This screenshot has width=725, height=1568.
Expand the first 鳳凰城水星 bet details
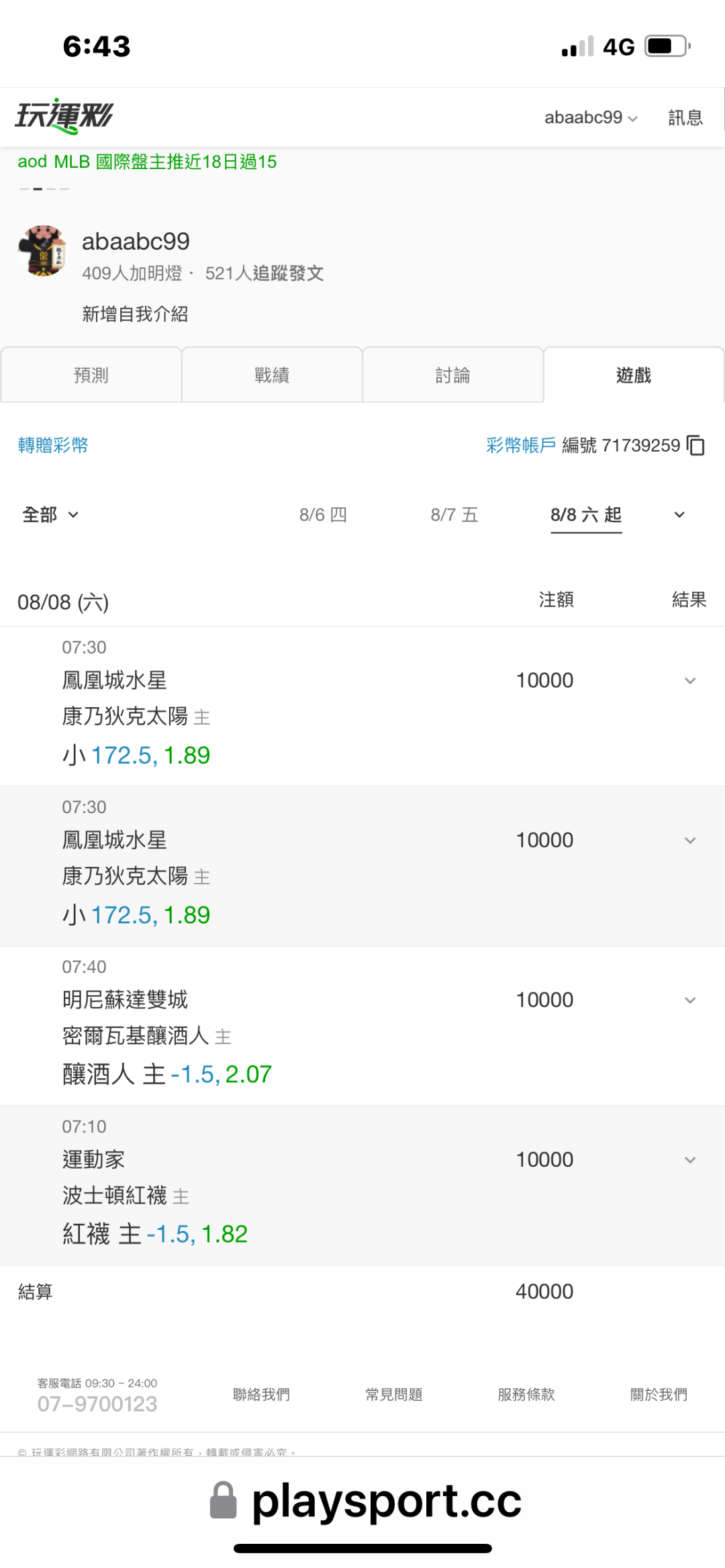click(x=690, y=681)
